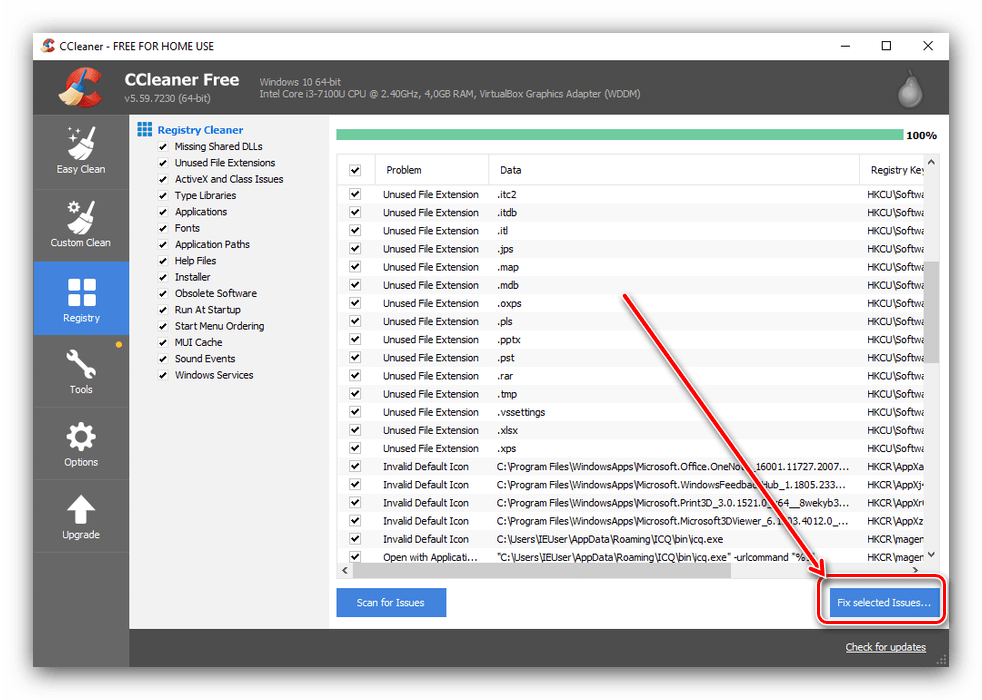Image resolution: width=982 pixels, height=700 pixels.
Task: Toggle Applications checkbox
Action: point(163,212)
